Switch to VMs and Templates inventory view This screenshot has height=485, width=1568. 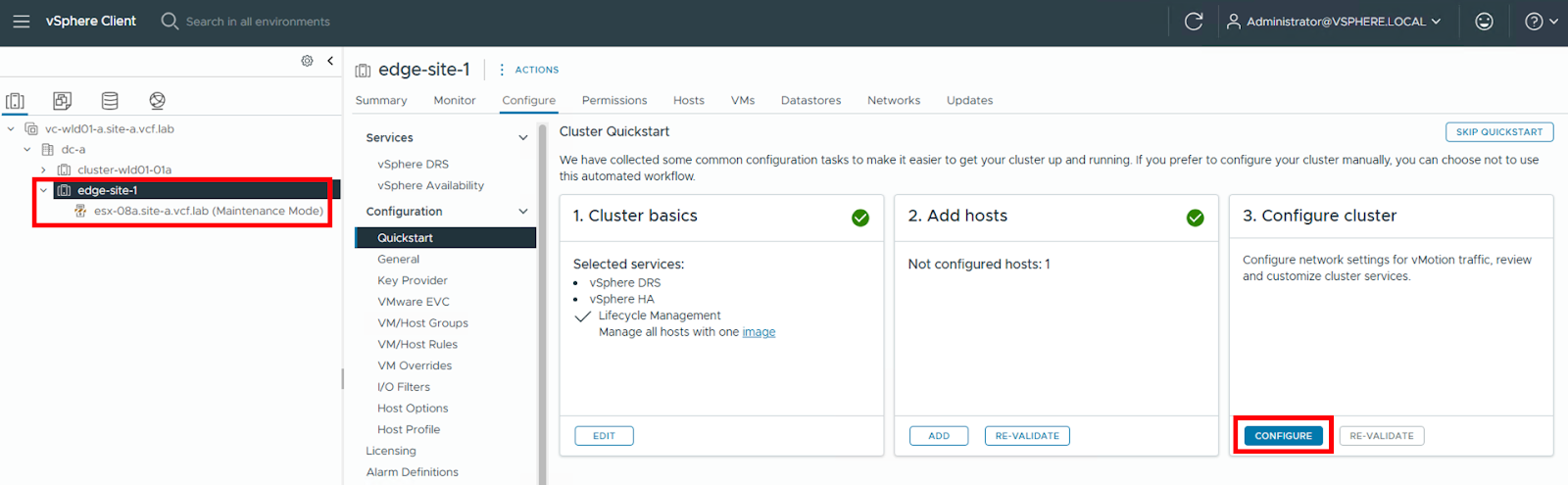[62, 101]
